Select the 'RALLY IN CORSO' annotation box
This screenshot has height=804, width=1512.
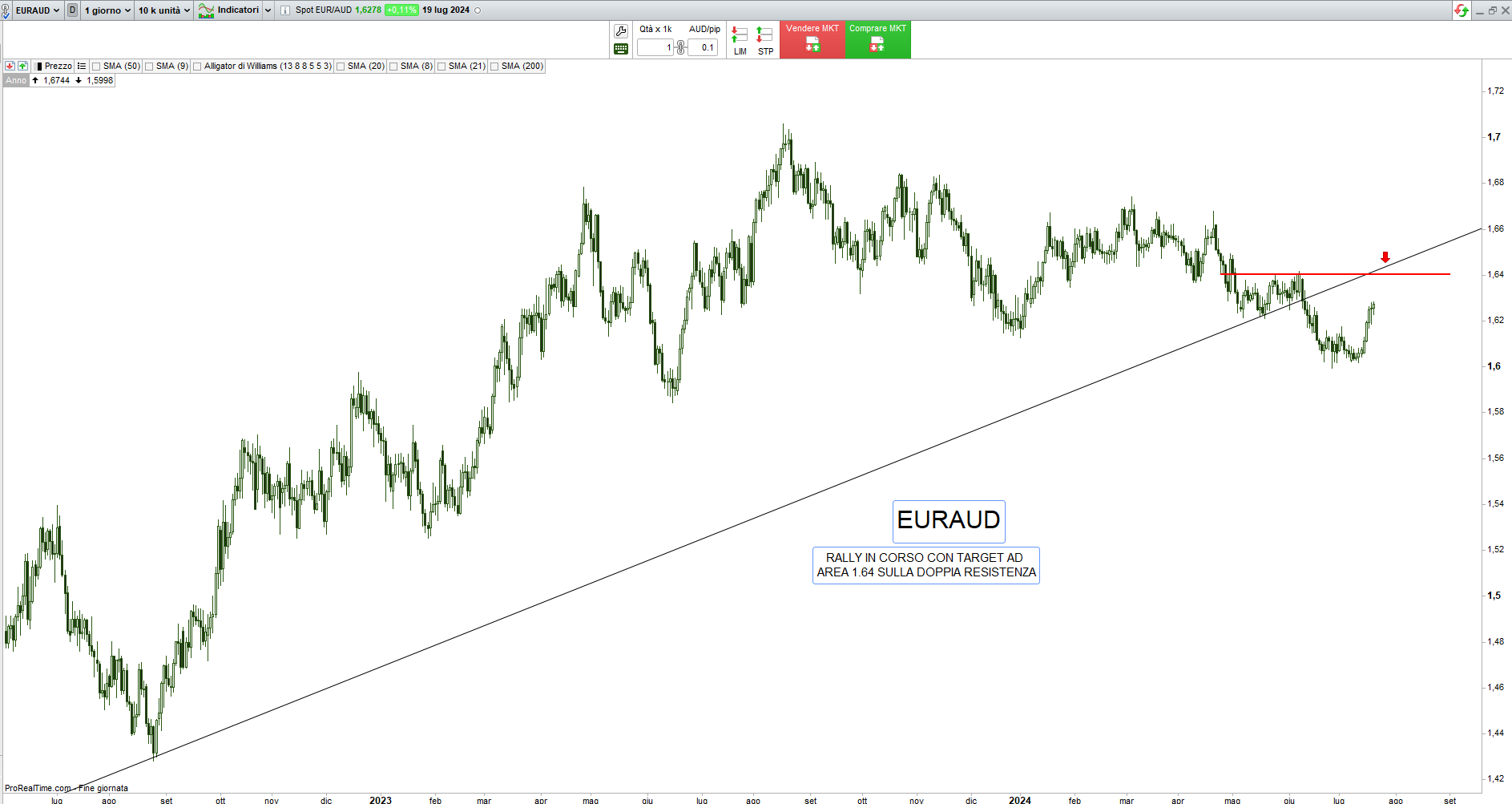926,565
